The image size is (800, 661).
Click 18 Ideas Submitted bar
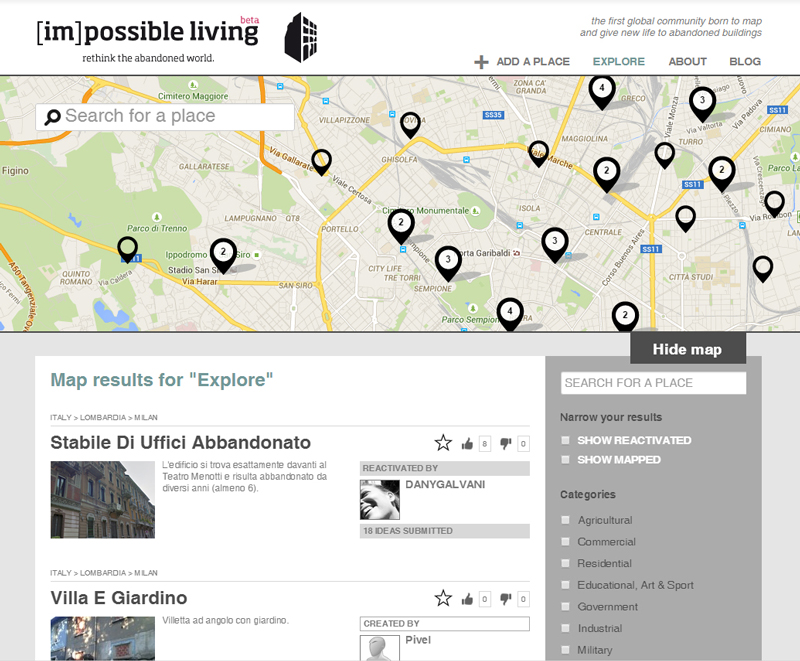tap(444, 531)
